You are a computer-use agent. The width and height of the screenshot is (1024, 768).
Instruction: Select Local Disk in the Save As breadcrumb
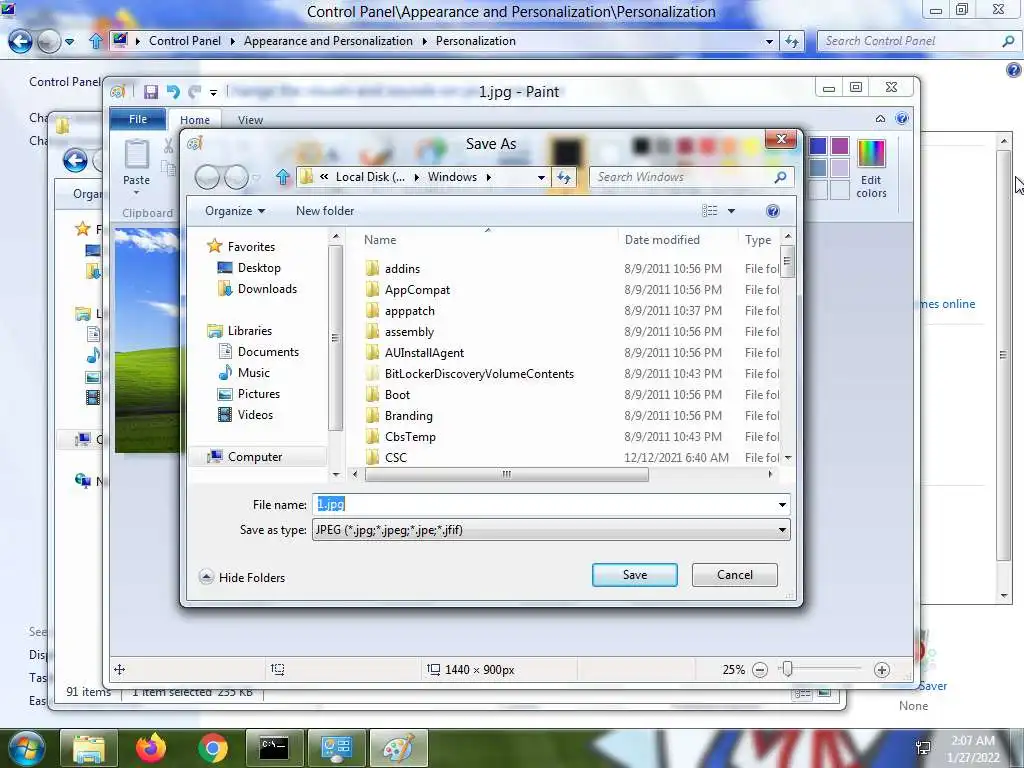(x=370, y=177)
